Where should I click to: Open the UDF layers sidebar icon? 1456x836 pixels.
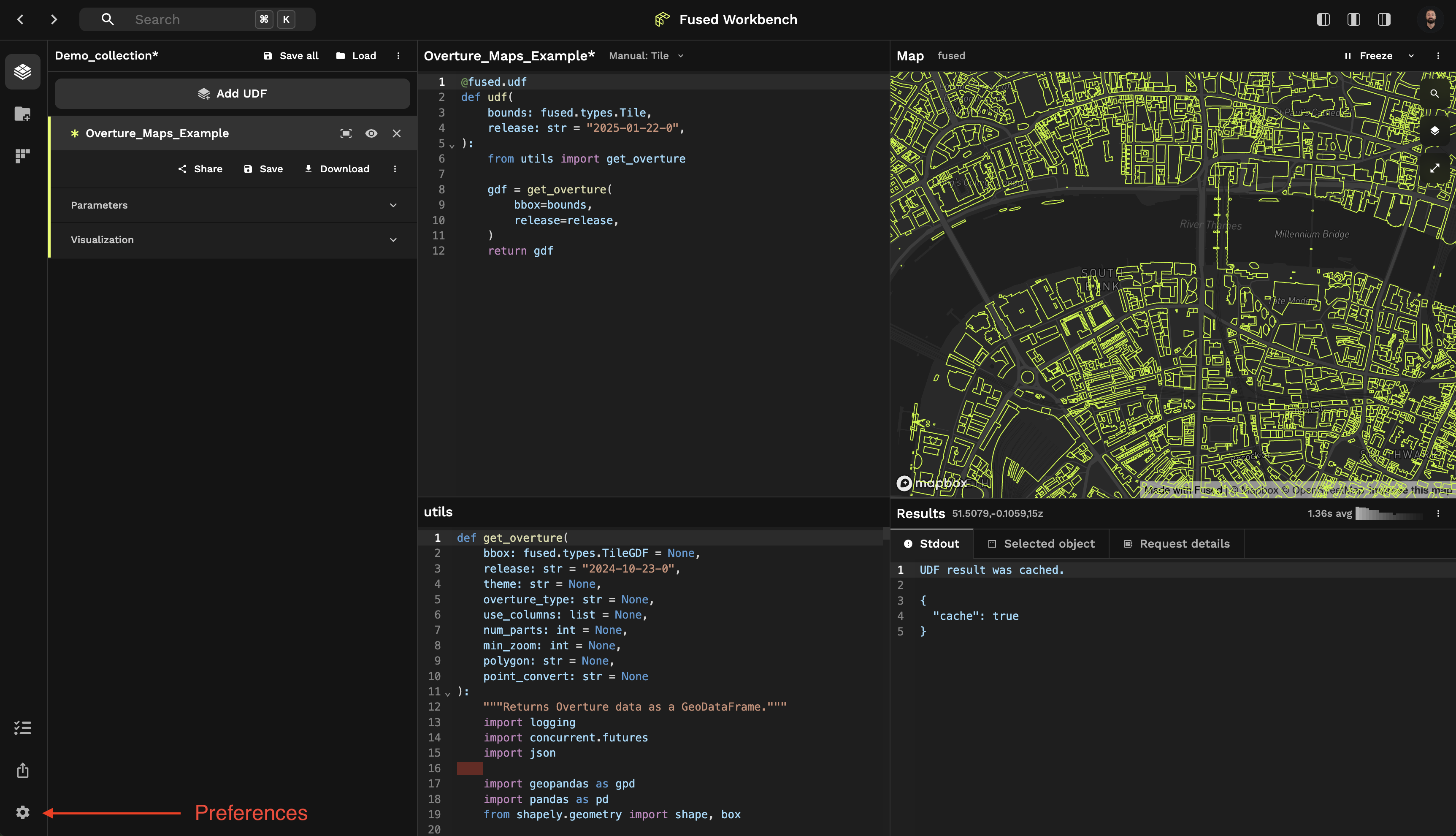23,72
